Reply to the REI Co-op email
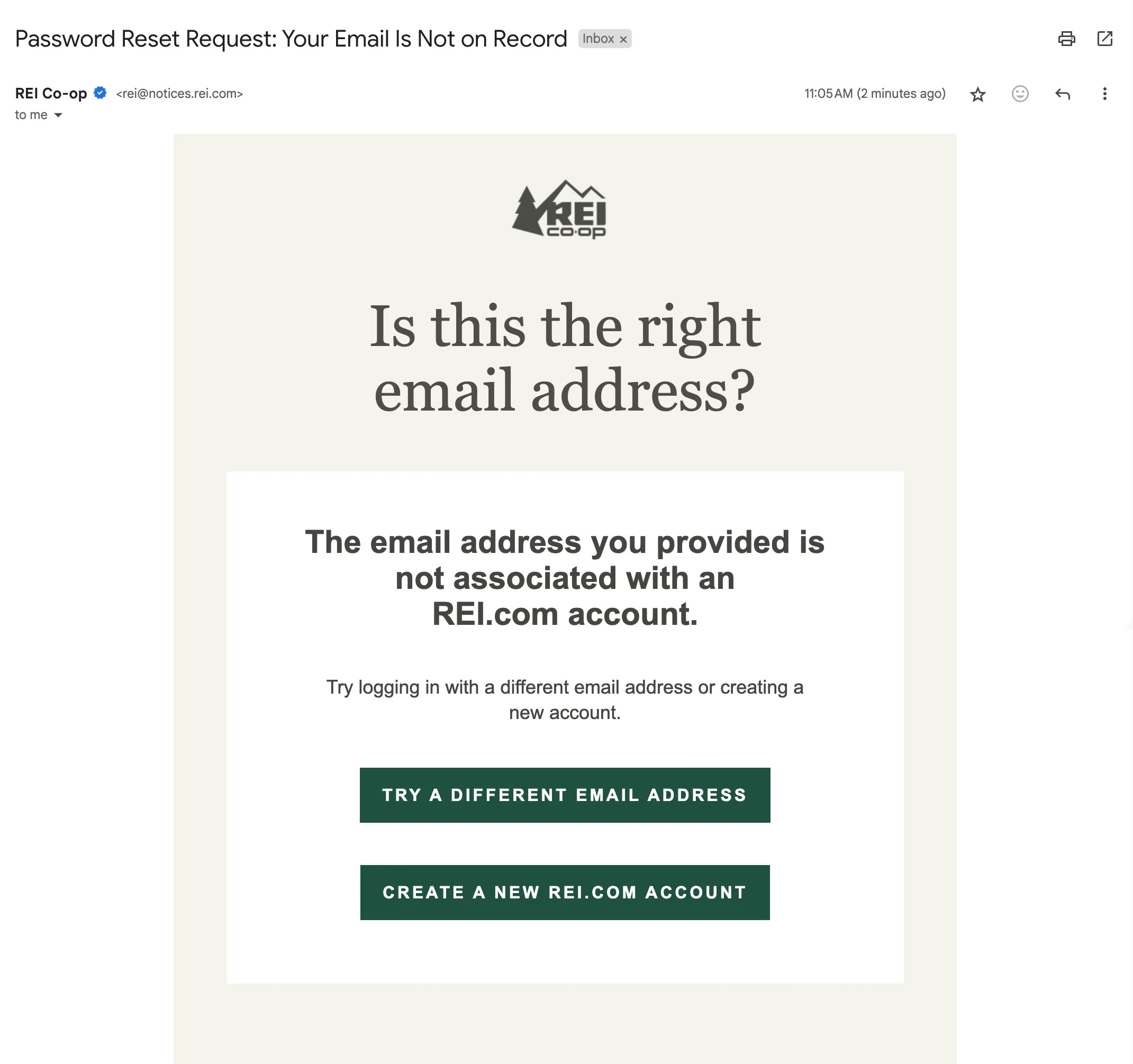1133x1064 pixels. point(1062,94)
